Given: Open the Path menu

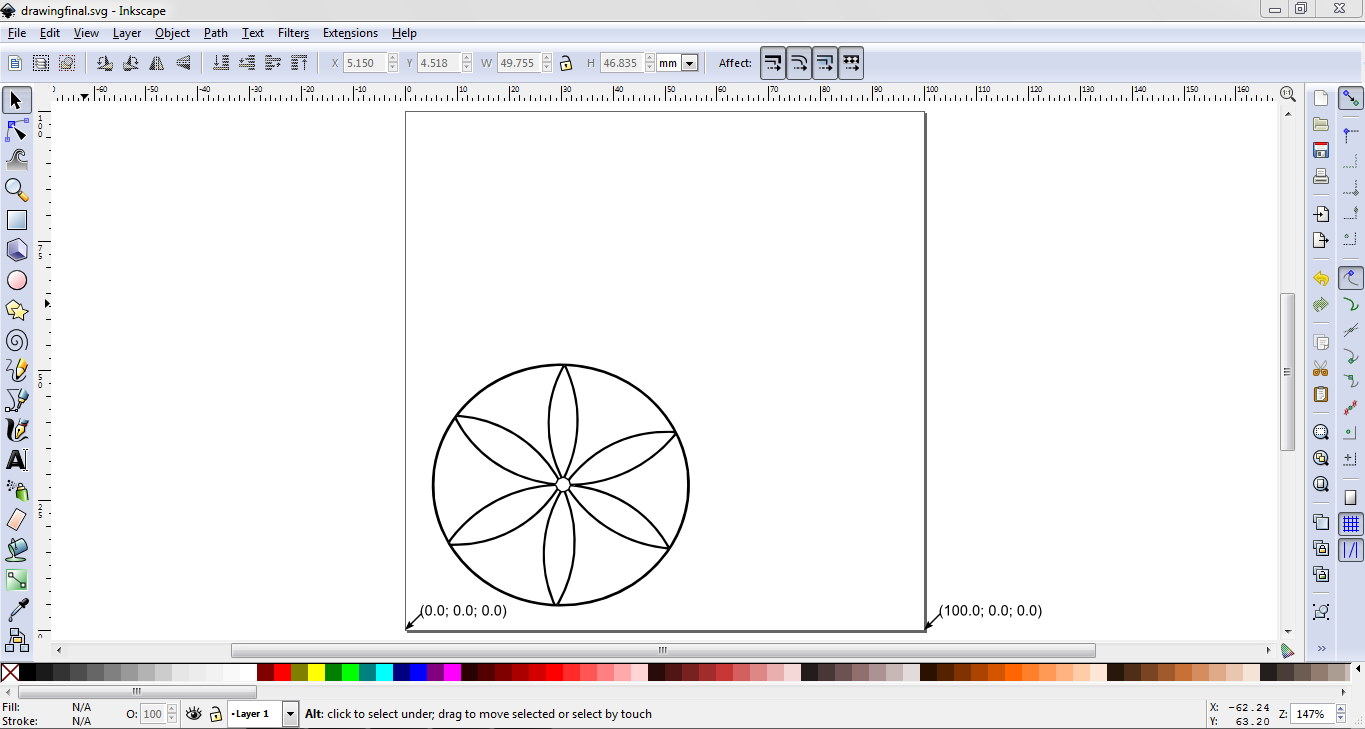Looking at the screenshot, I should (215, 33).
